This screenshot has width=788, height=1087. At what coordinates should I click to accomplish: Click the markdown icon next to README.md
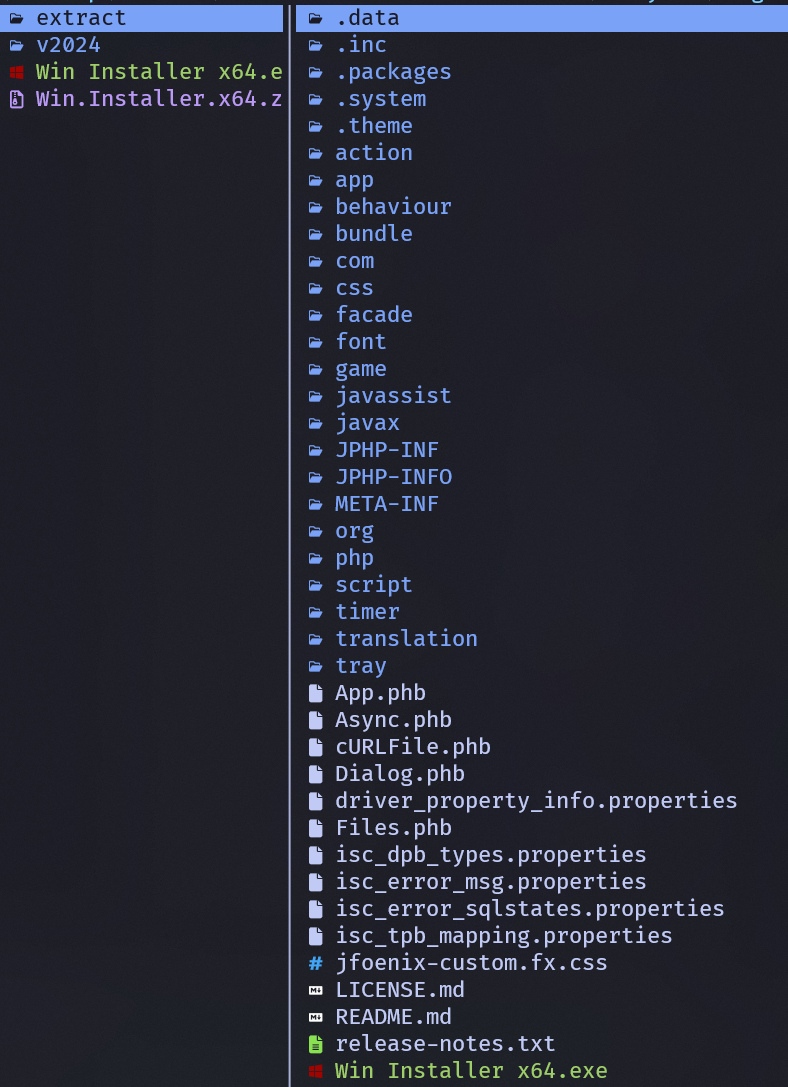tap(315, 1017)
